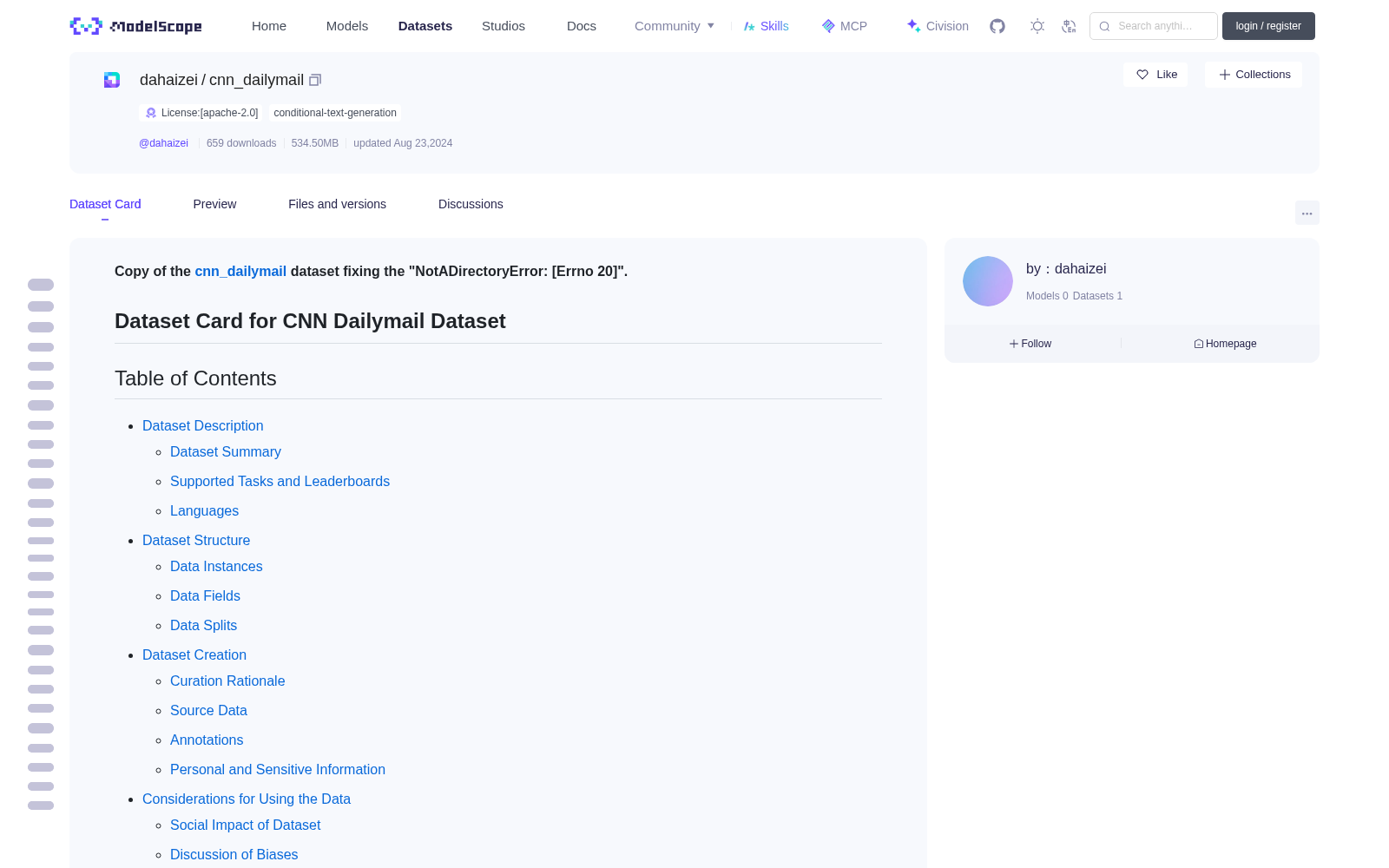
Task: Click the License apache-2.0 tag
Action: (201, 113)
